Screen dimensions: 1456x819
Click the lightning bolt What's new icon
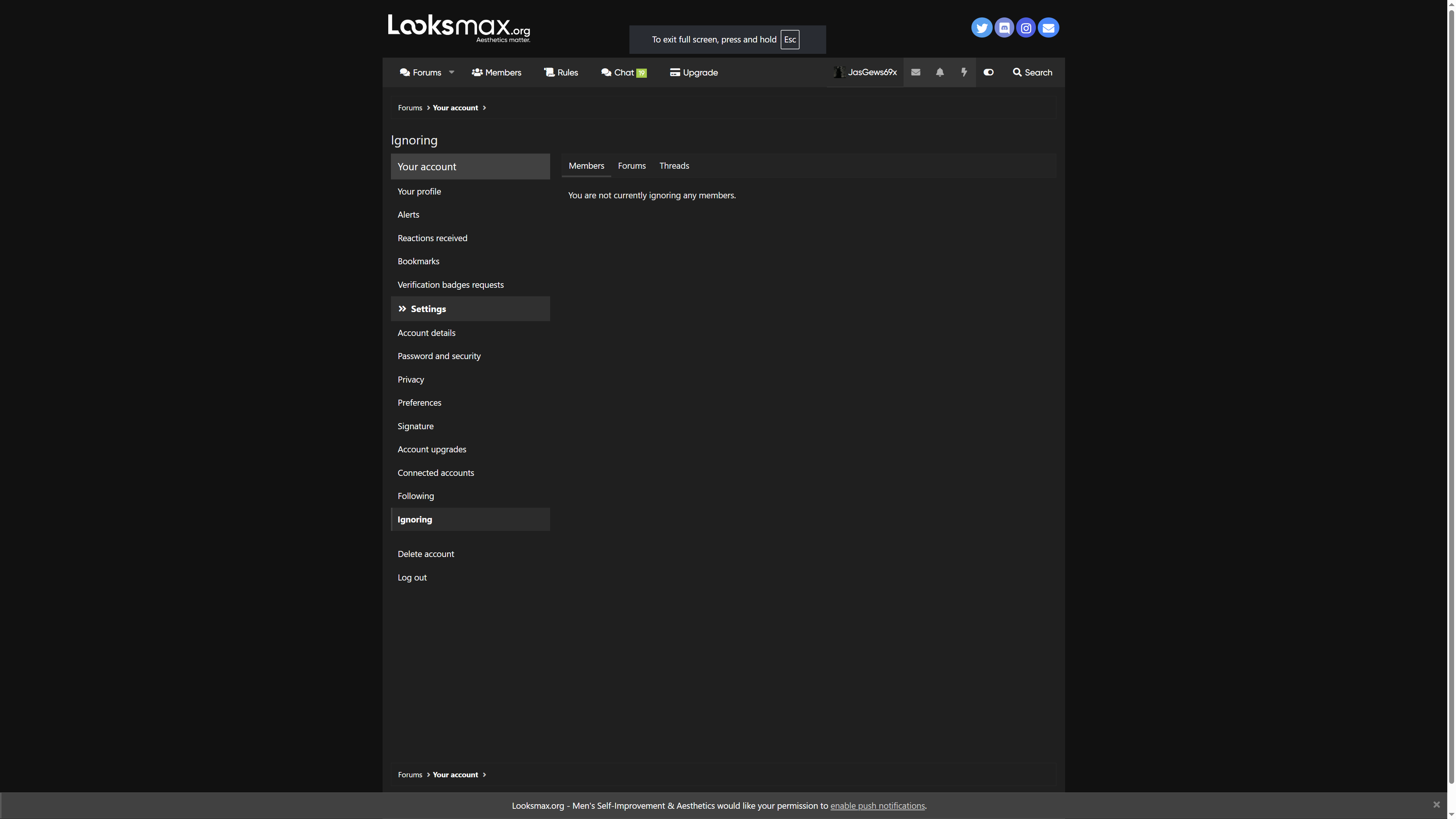click(964, 72)
